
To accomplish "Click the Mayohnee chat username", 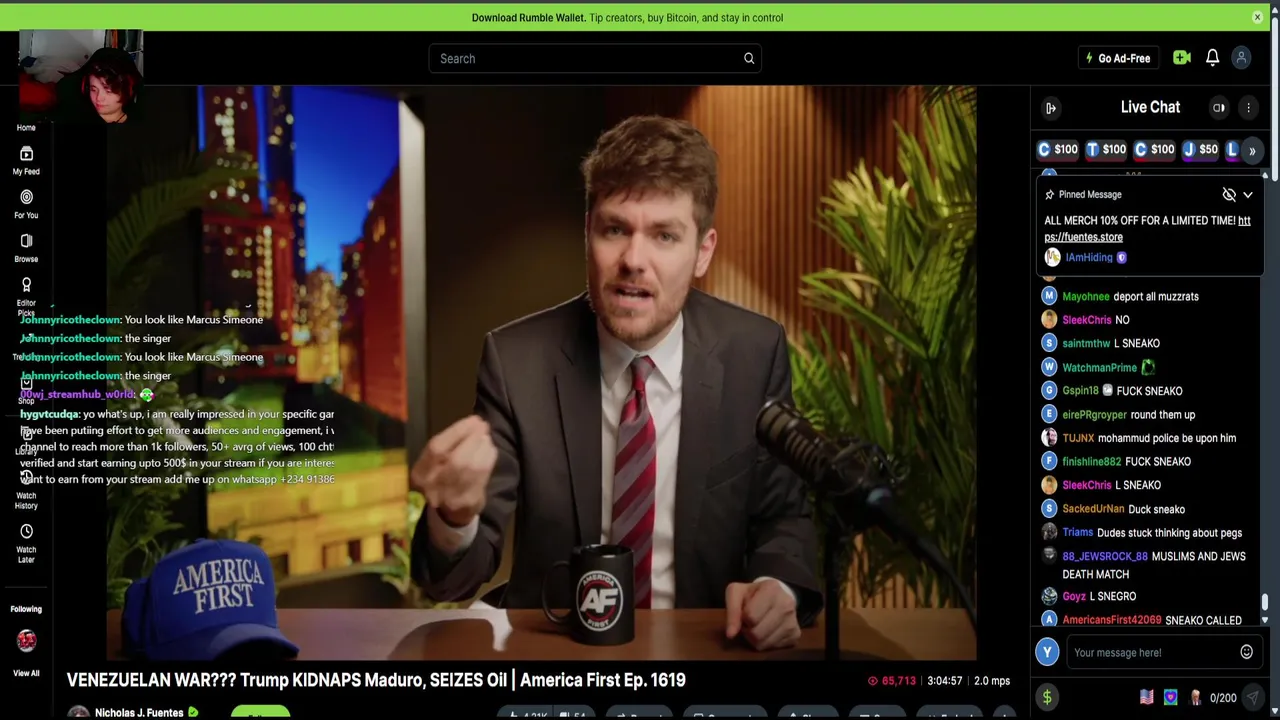I will 1085,297.
